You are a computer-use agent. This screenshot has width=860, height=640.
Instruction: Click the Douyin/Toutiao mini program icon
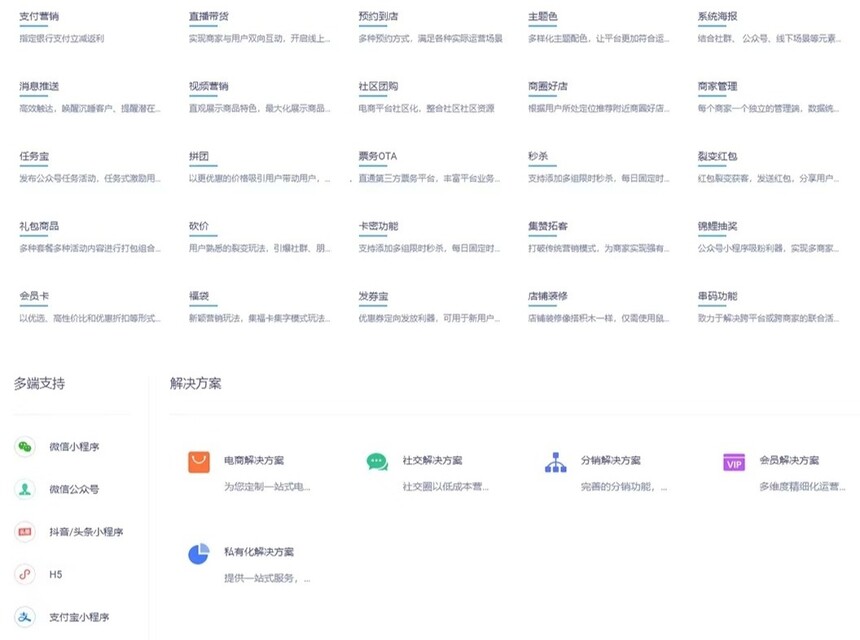coord(24,532)
